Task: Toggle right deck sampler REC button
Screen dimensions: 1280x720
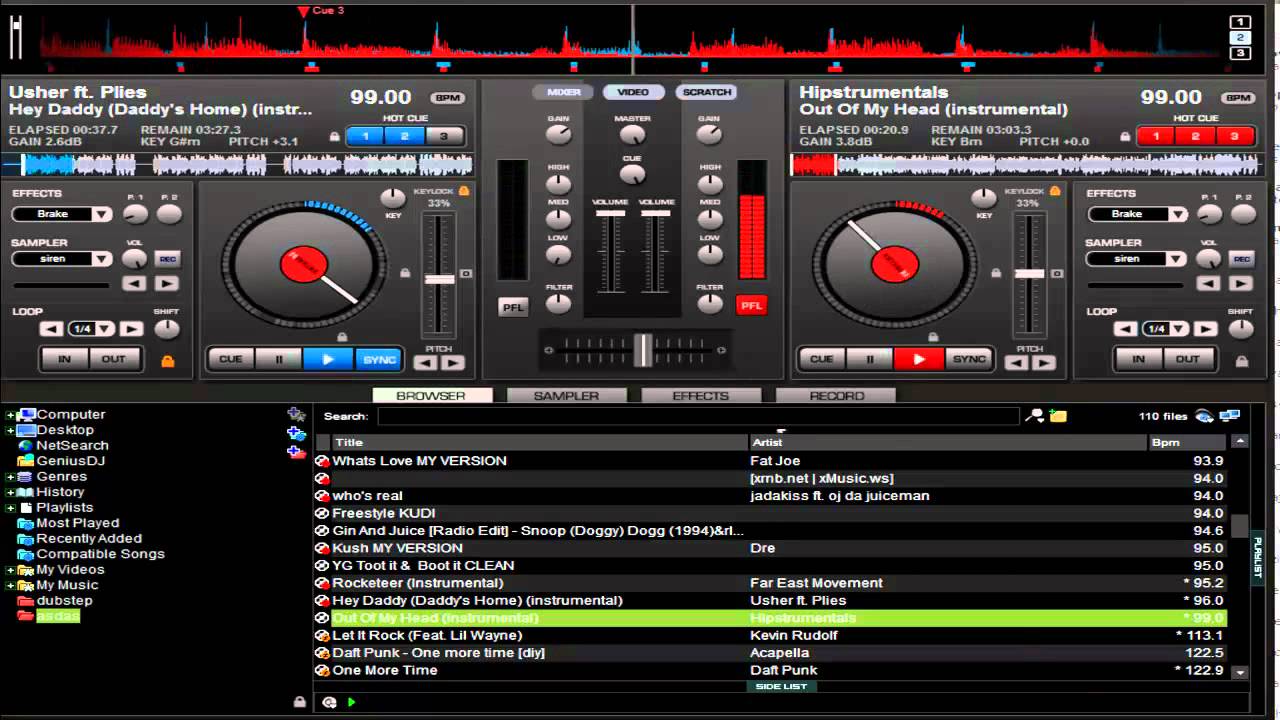Action: pos(1241,259)
